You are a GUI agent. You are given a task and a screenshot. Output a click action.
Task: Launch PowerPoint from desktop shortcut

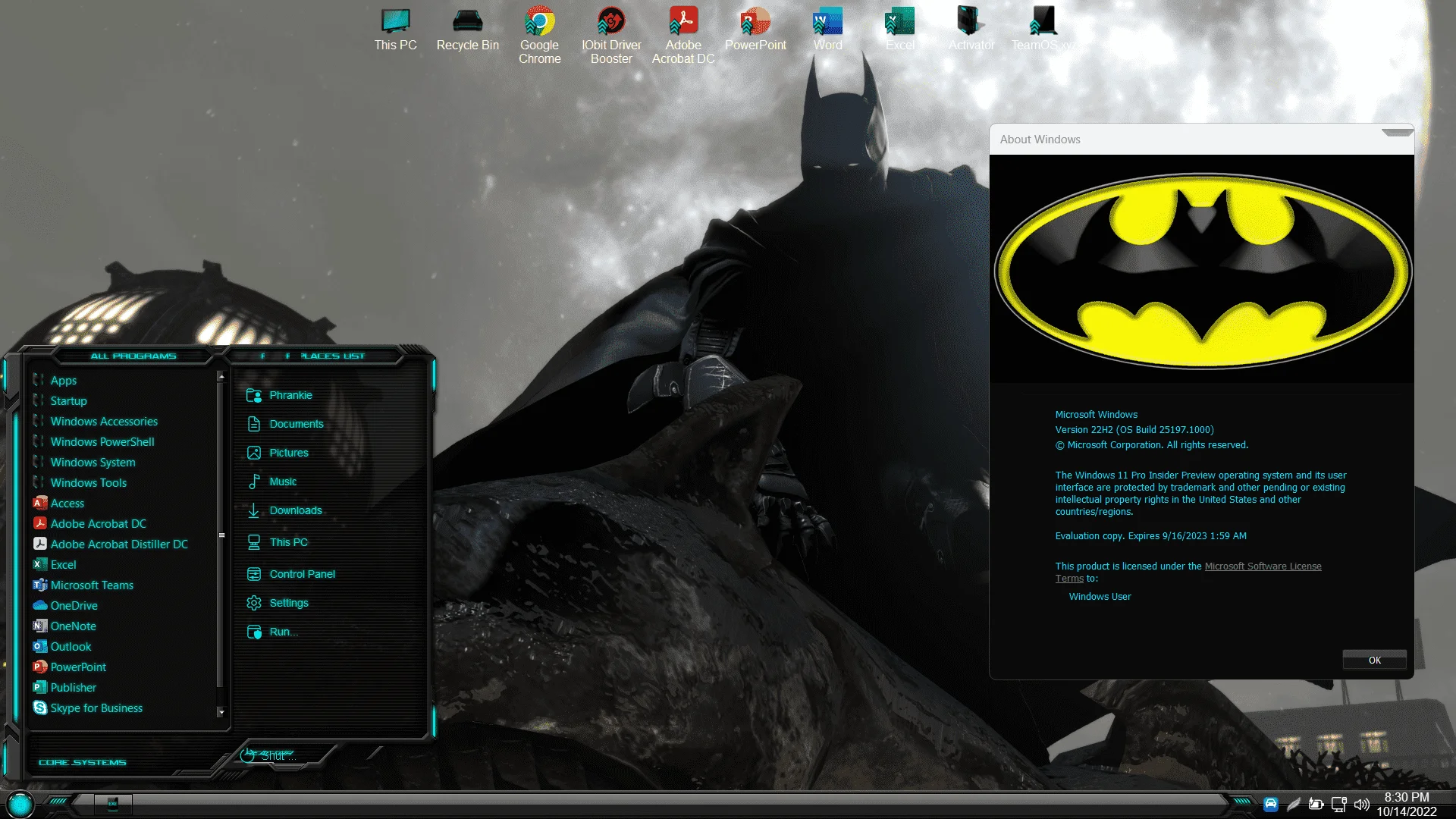(x=755, y=30)
